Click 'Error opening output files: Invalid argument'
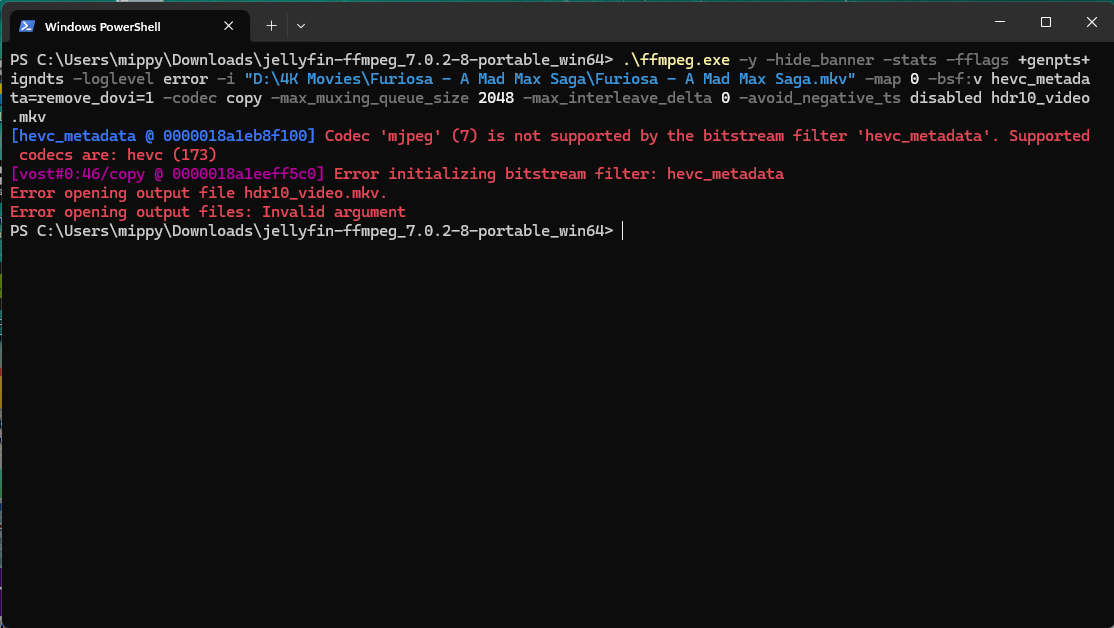Image resolution: width=1114 pixels, height=628 pixels. [207, 212]
